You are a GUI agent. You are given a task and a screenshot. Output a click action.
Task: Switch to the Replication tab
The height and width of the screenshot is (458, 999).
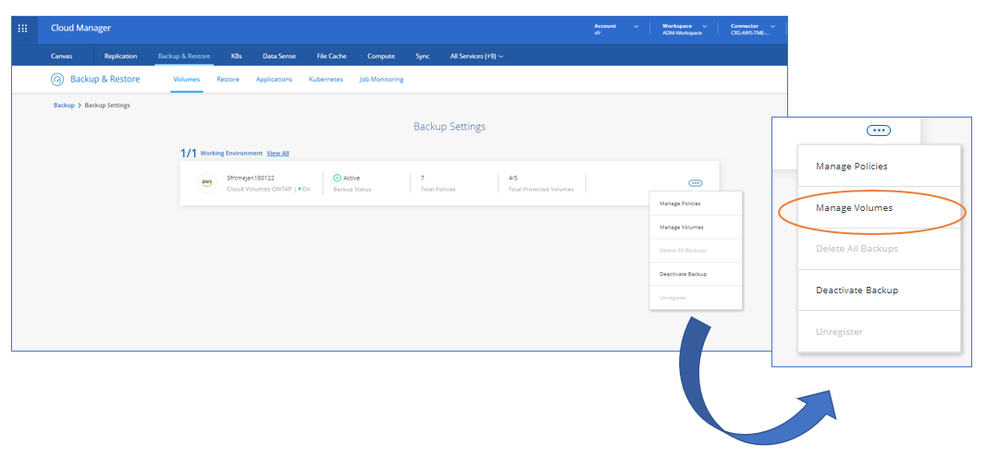(x=120, y=56)
